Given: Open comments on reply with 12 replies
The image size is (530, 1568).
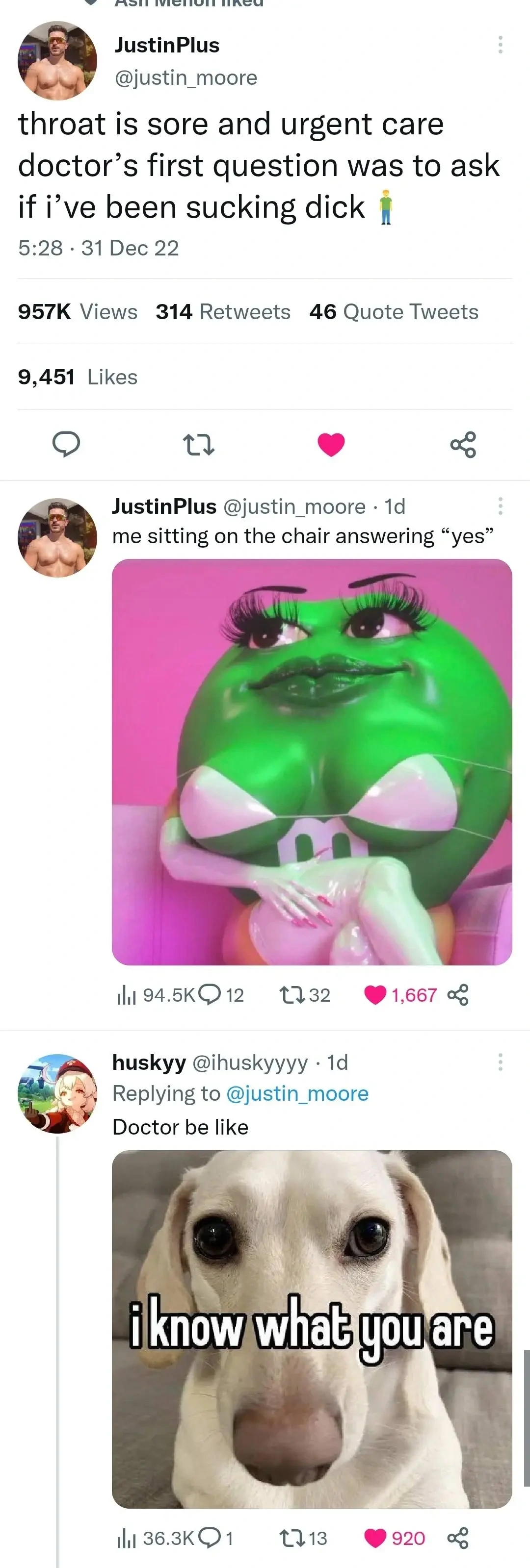Looking at the screenshot, I should [x=210, y=995].
